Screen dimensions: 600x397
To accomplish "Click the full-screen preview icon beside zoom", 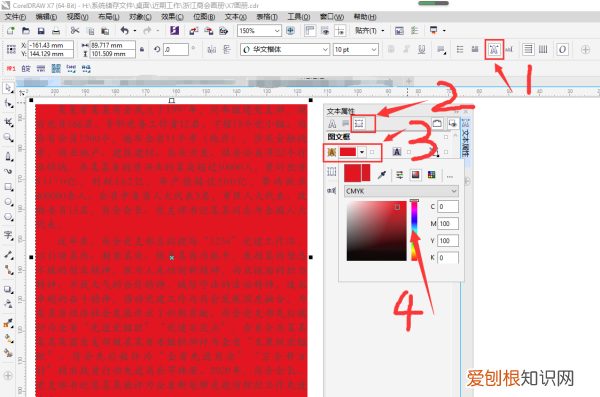I will tap(290, 31).
